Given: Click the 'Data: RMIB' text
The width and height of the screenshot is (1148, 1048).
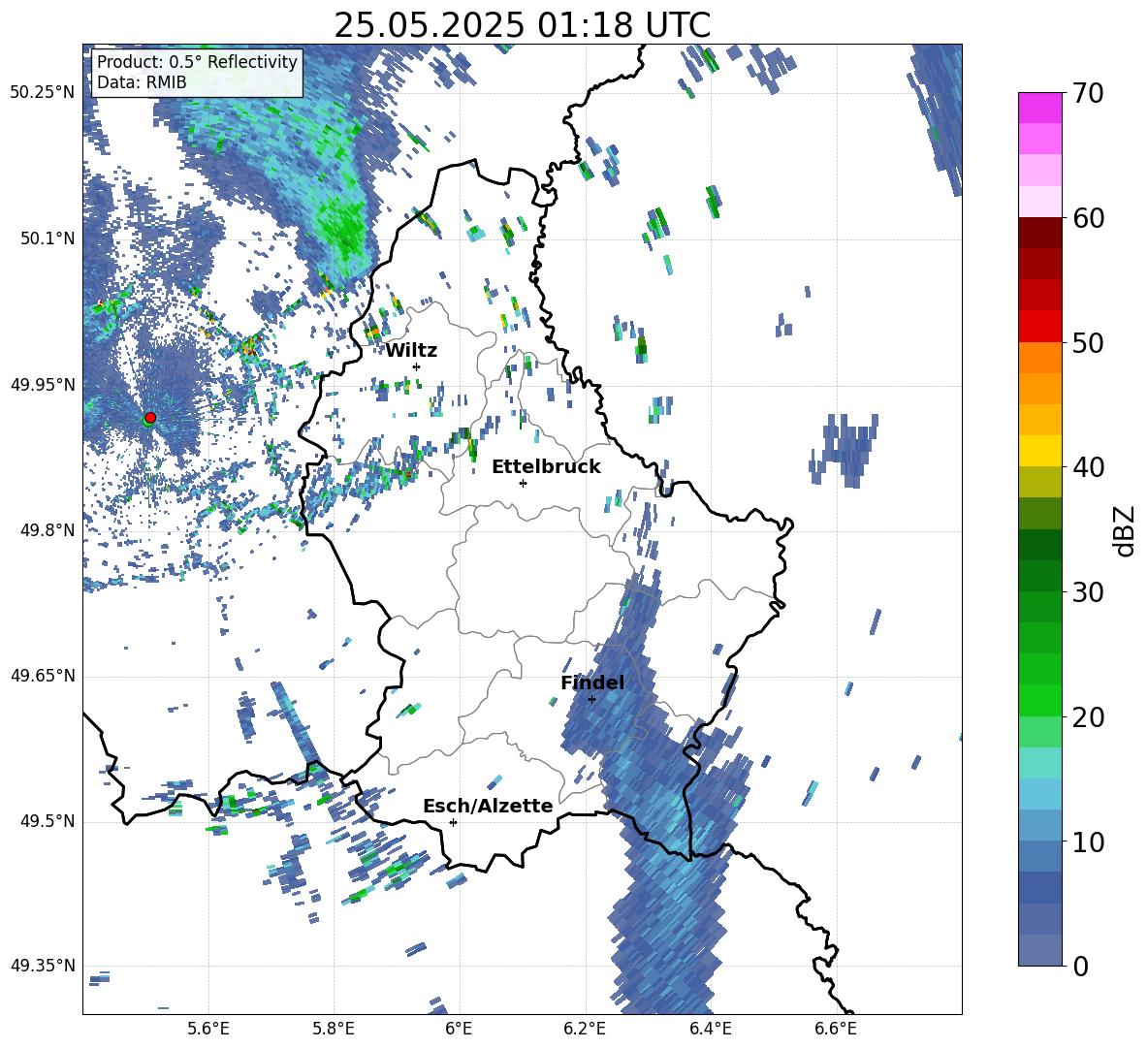Looking at the screenshot, I should [x=142, y=82].
